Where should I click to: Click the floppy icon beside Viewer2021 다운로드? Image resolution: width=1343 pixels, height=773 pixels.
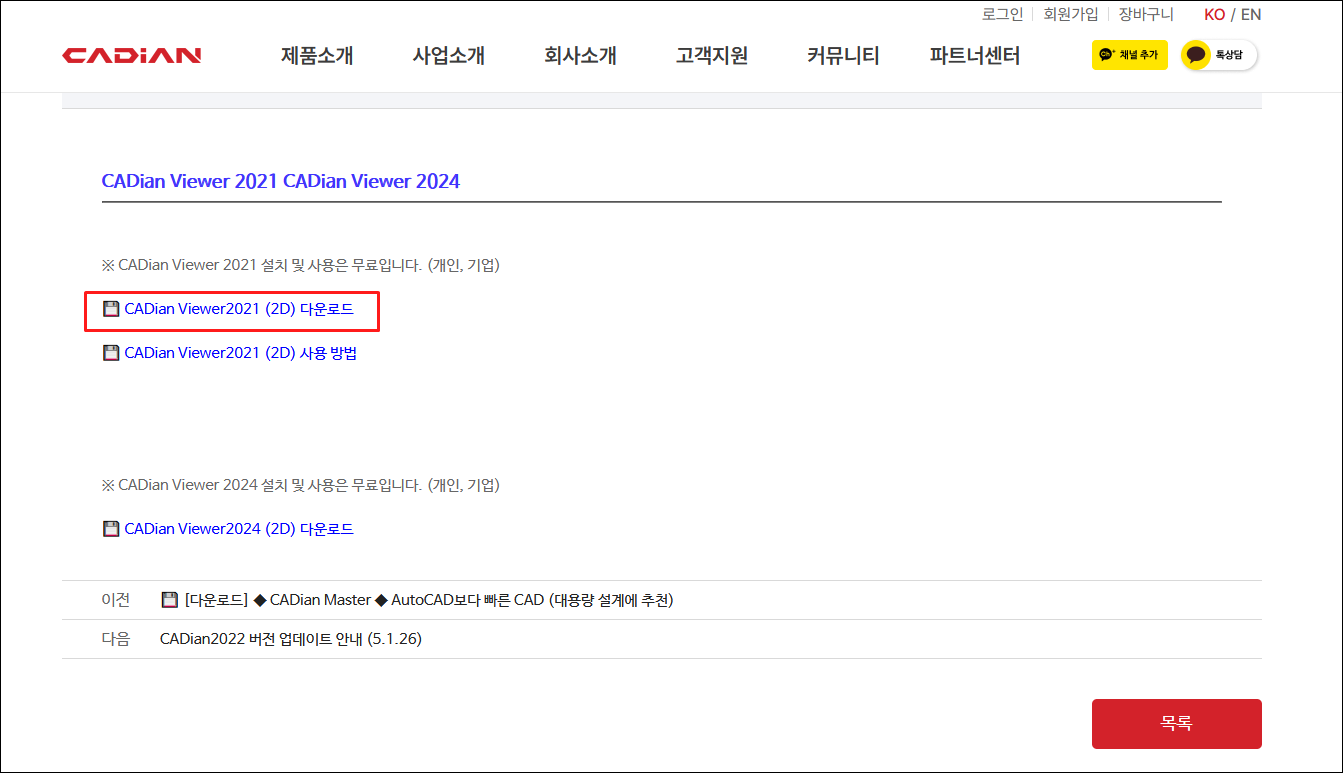(111, 309)
